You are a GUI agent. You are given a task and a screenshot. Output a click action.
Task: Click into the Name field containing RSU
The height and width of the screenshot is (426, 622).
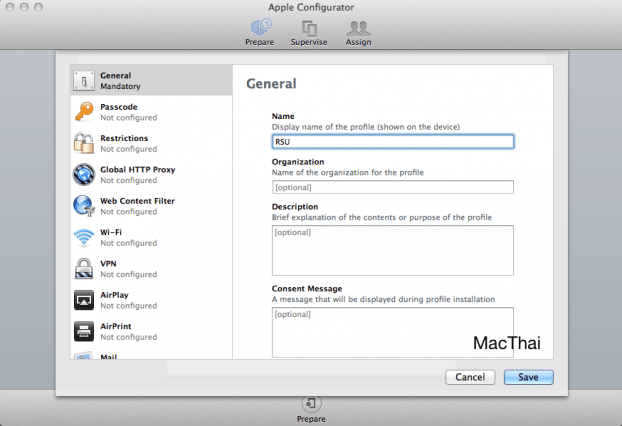click(393, 142)
